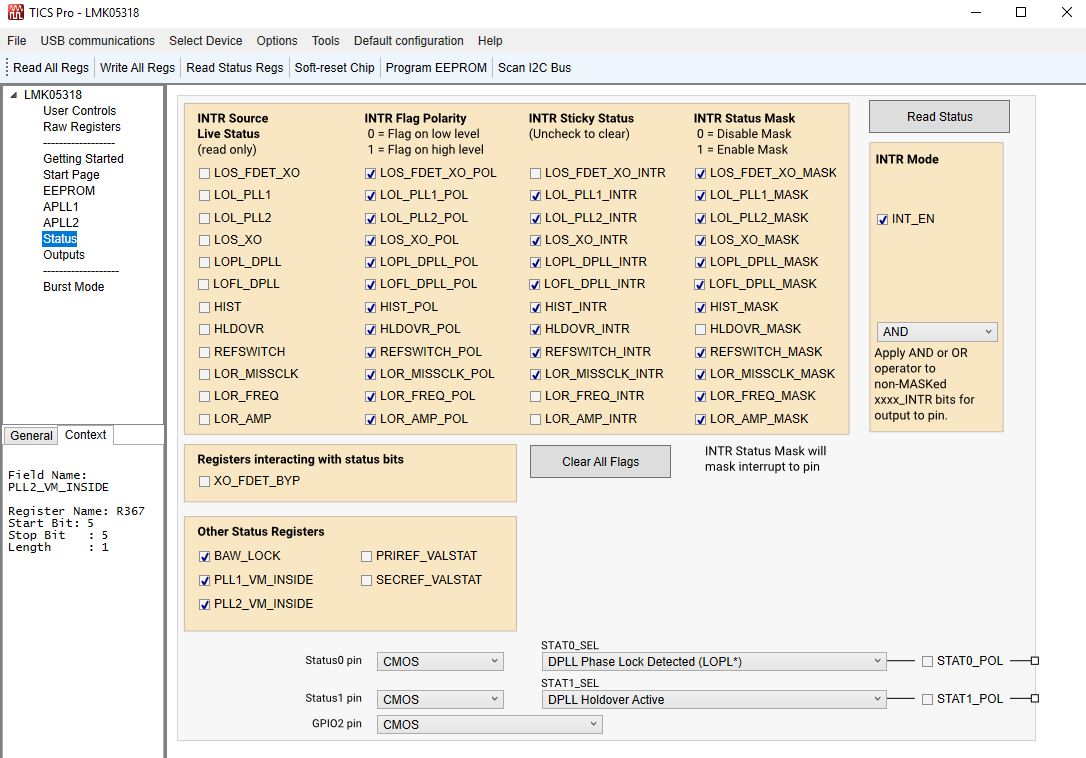Click Soft-reset Chip toolbar item

point(334,68)
